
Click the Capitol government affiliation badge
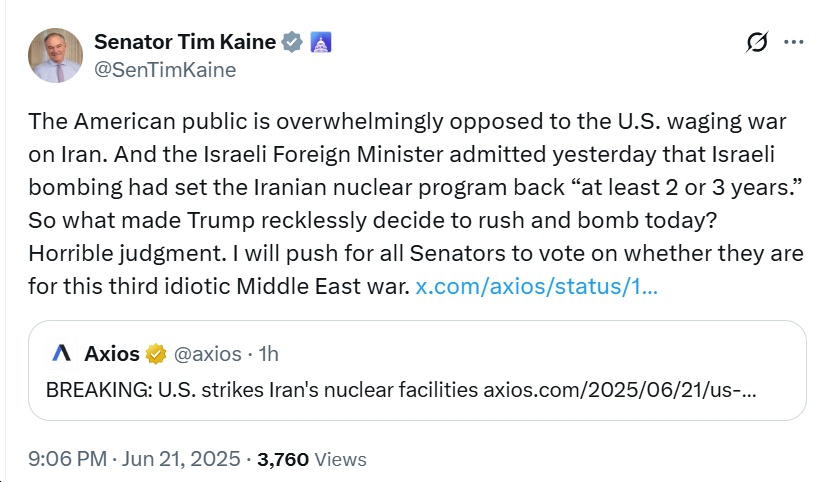click(321, 42)
